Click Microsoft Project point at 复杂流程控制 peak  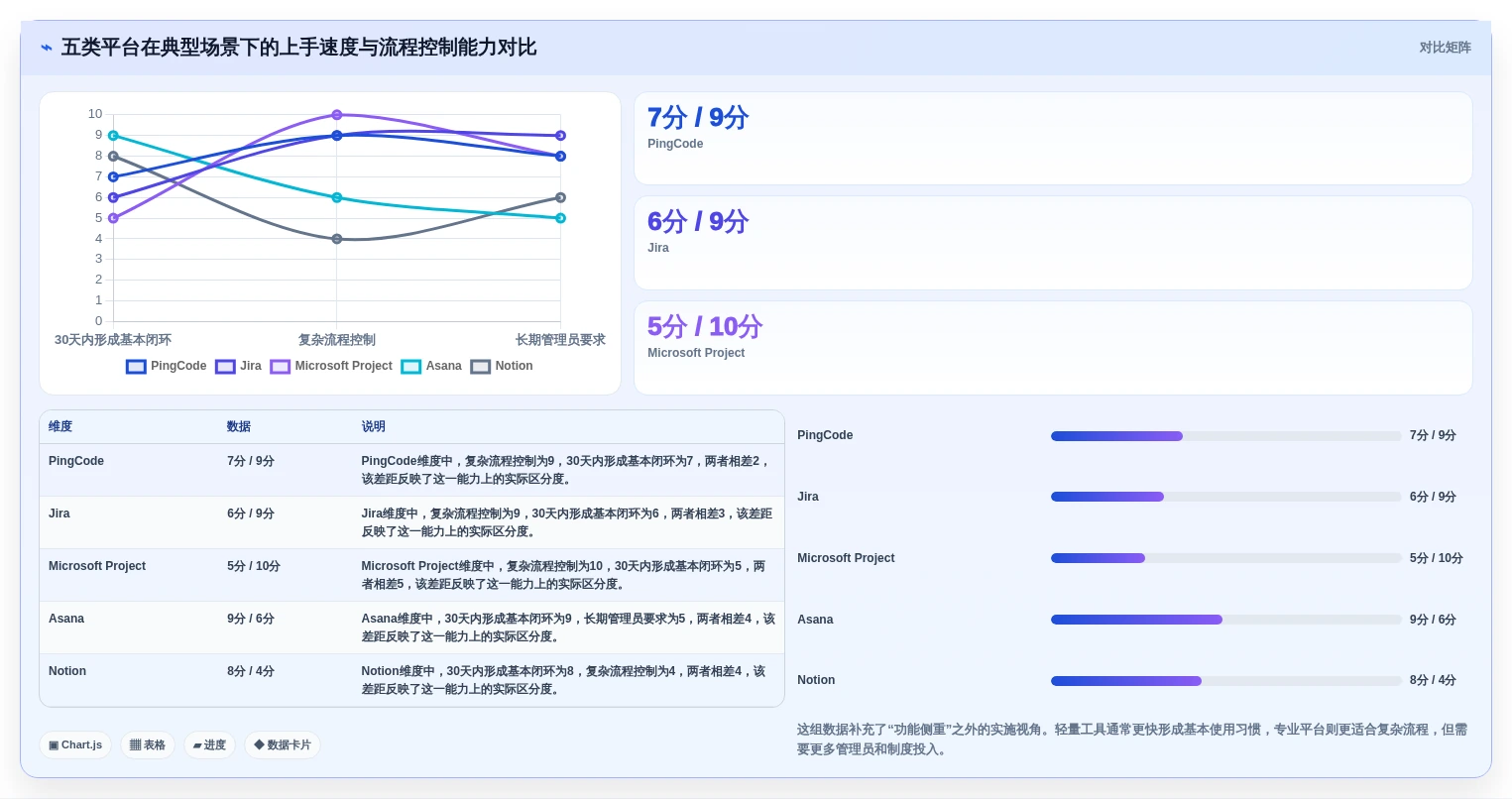click(337, 115)
